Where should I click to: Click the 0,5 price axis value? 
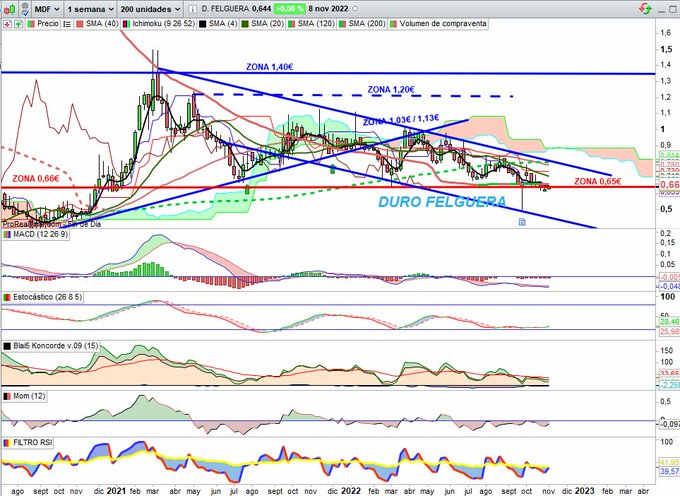(x=666, y=209)
